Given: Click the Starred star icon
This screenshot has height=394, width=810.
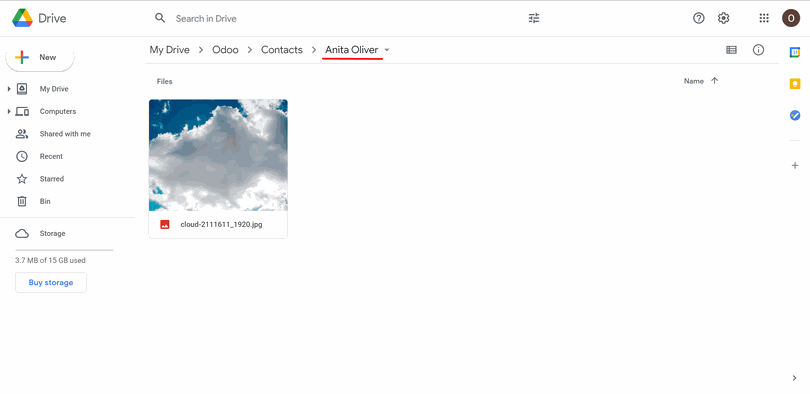Looking at the screenshot, I should pyautogui.click(x=22, y=179).
